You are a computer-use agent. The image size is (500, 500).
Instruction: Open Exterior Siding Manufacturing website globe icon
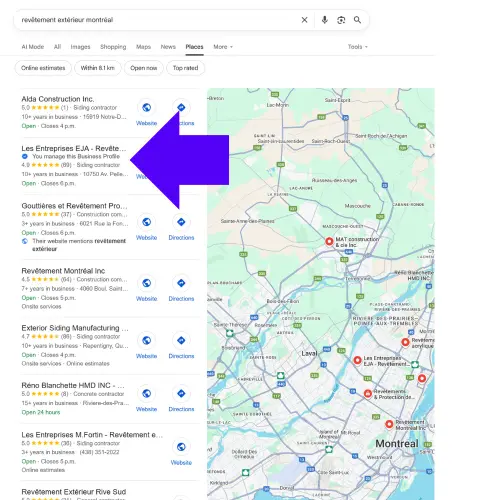[147, 340]
